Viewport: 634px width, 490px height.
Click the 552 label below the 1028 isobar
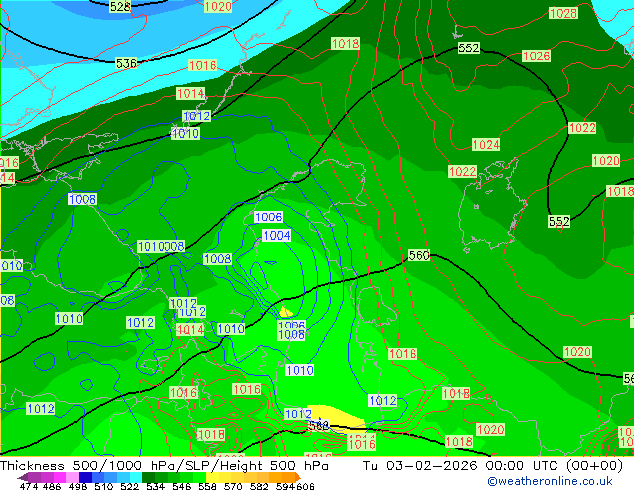(x=468, y=48)
